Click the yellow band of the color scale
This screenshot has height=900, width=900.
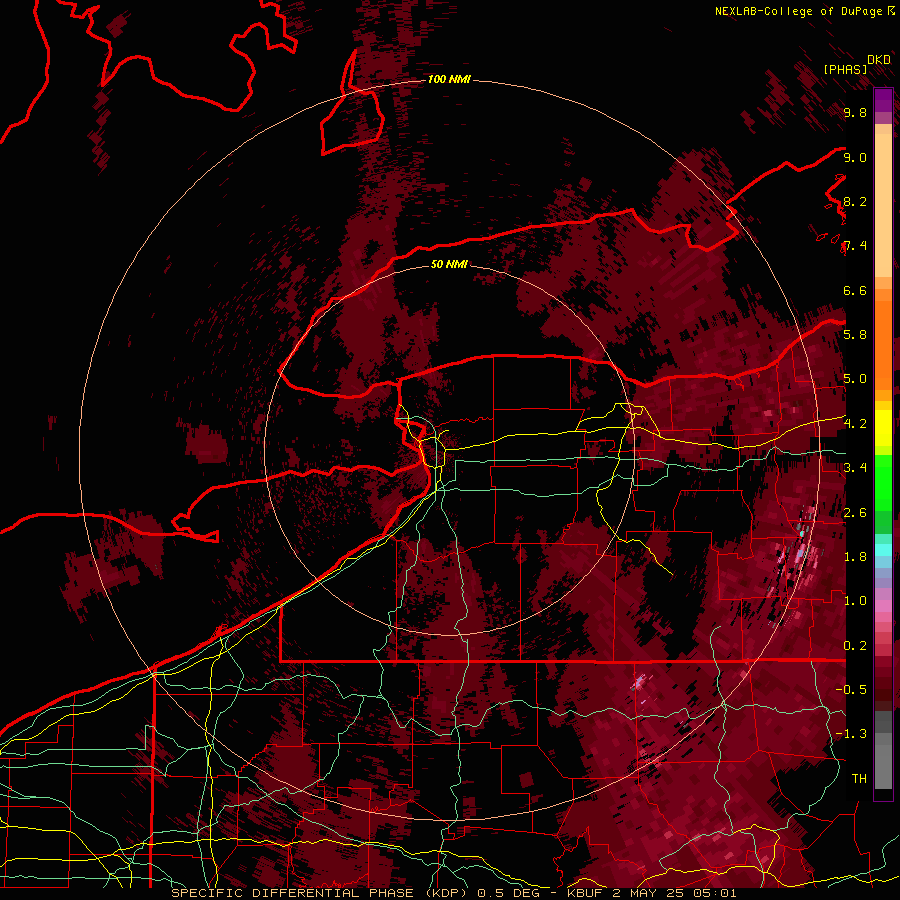tap(883, 427)
